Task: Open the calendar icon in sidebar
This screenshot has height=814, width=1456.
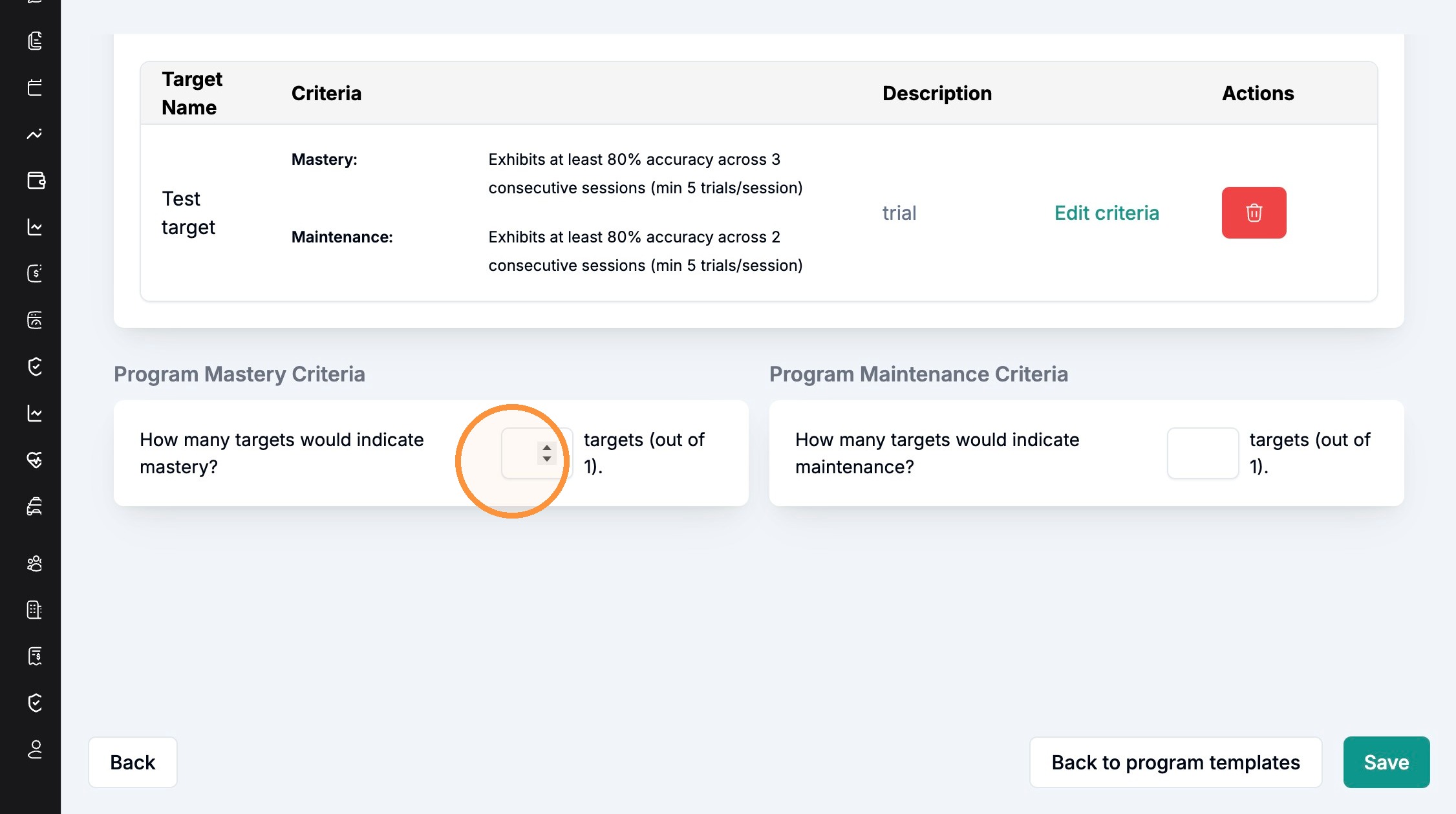Action: [x=35, y=87]
